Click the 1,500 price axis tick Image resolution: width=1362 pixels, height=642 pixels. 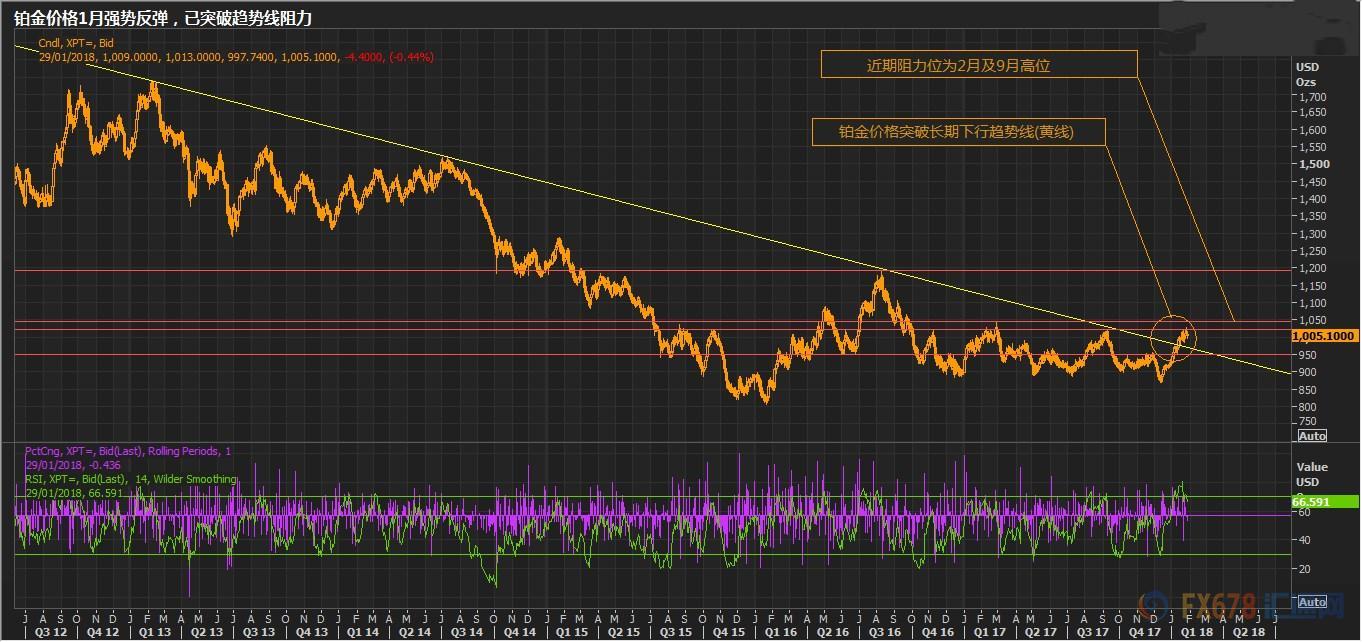(1312, 164)
